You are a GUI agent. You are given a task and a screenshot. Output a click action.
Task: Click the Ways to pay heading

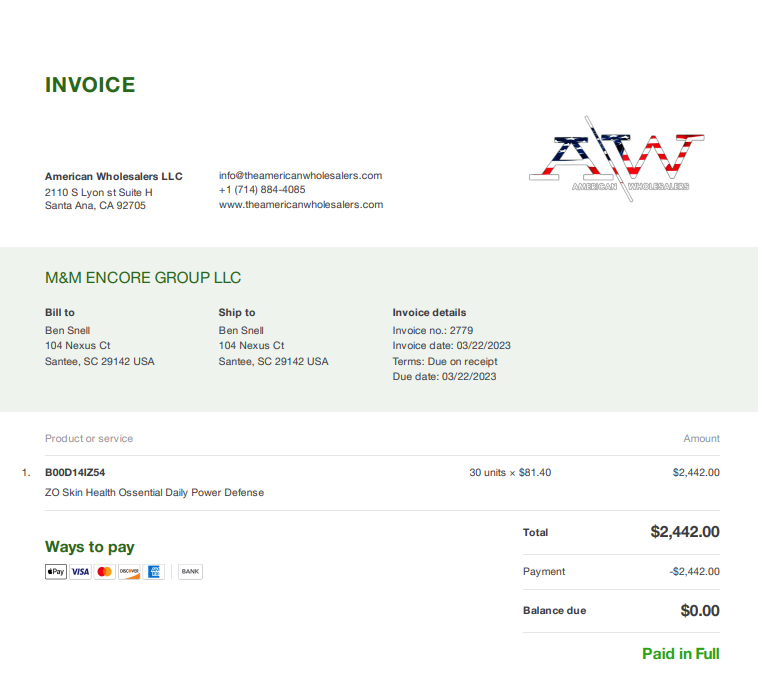pos(89,547)
